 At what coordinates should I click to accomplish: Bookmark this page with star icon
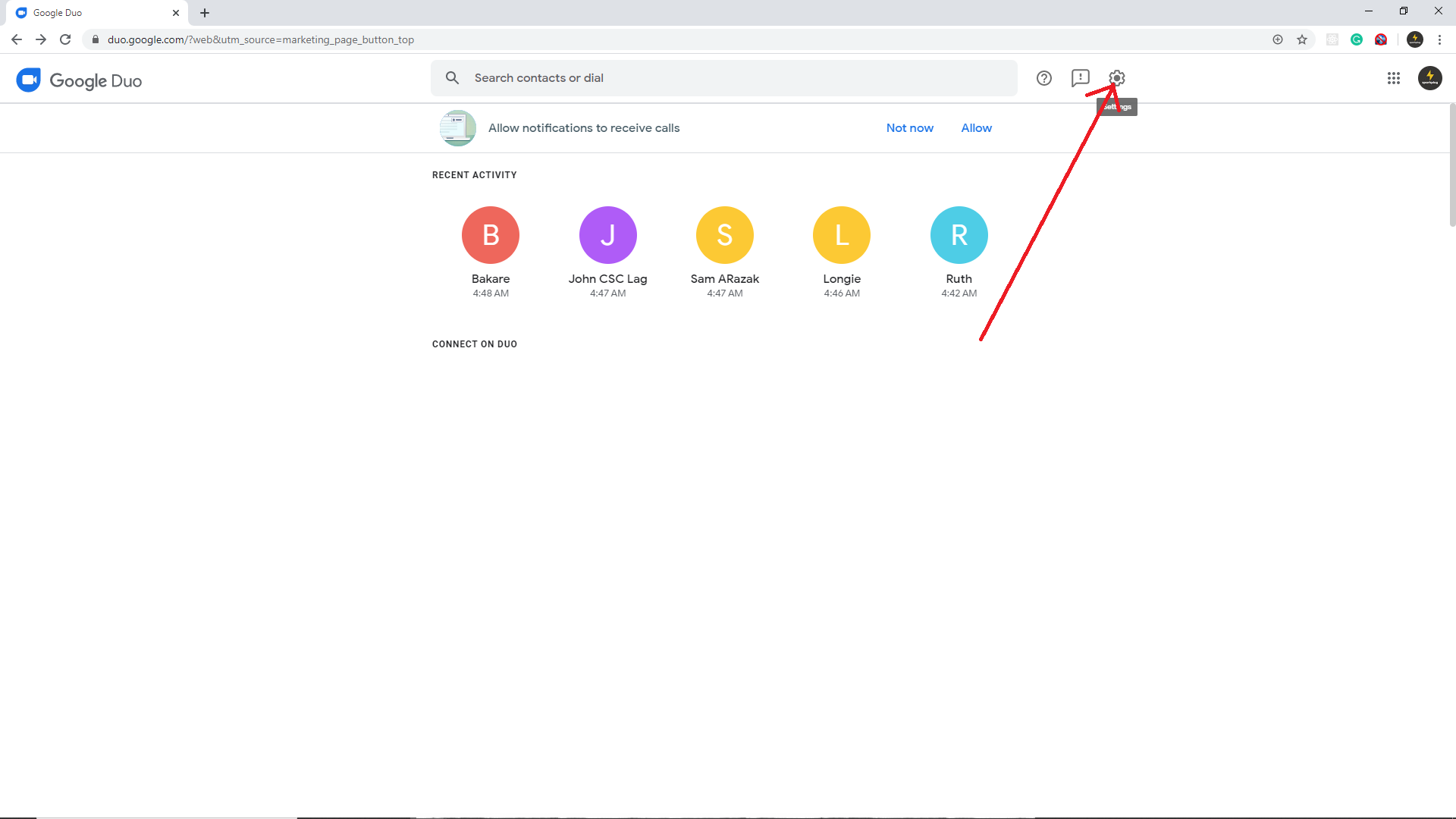click(1302, 39)
